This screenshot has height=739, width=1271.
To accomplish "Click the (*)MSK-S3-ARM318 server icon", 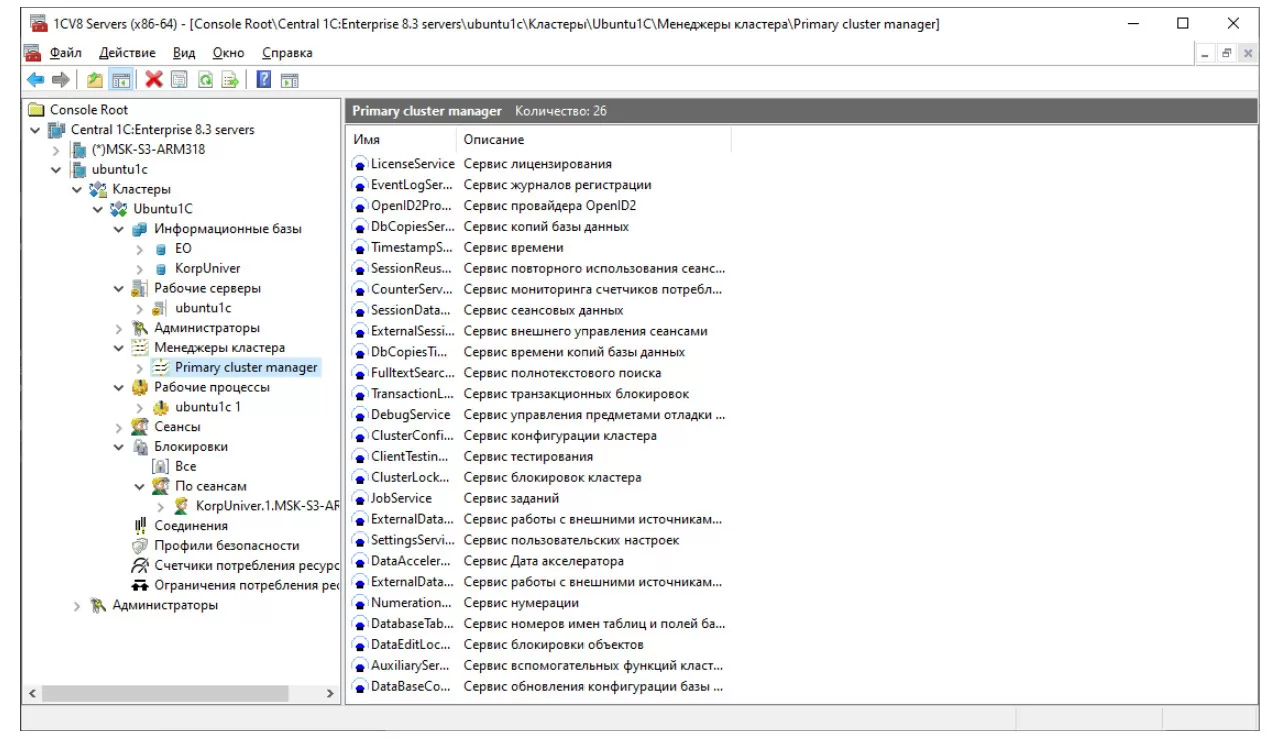I will [79, 150].
